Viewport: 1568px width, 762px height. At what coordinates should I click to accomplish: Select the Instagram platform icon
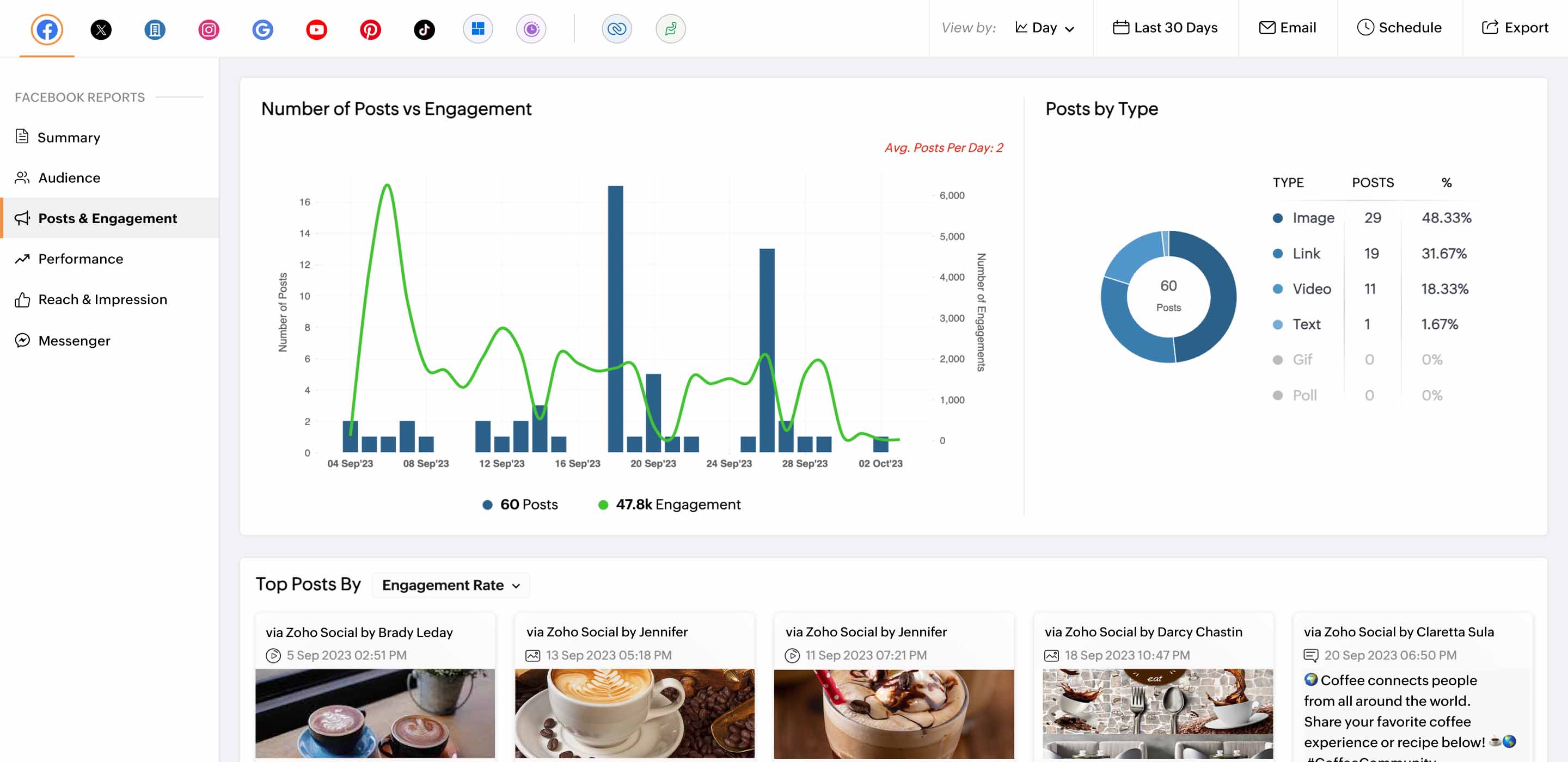click(209, 28)
